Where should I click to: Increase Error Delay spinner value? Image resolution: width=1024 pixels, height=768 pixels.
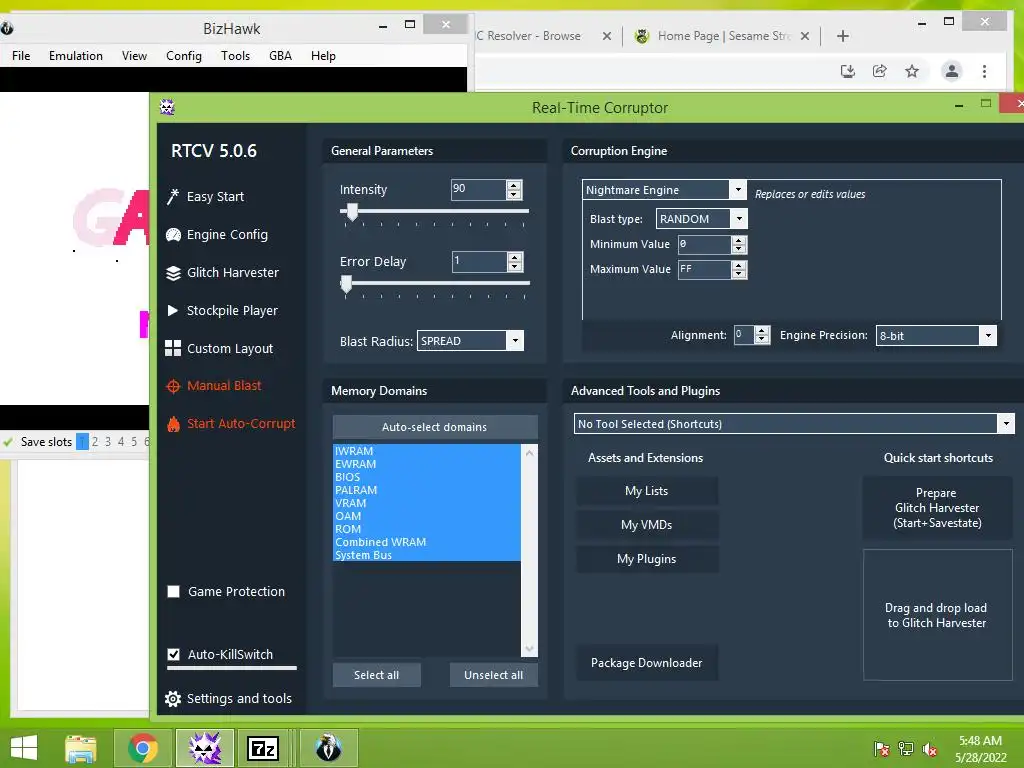coord(515,257)
